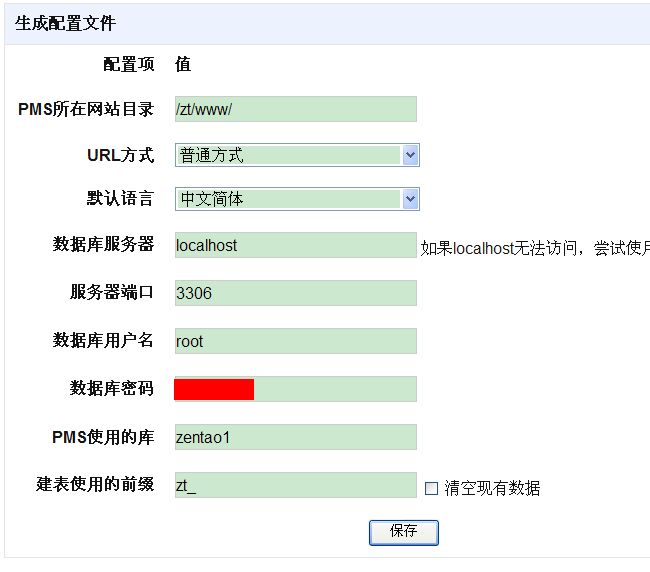Click the redacted database password field

click(x=295, y=389)
